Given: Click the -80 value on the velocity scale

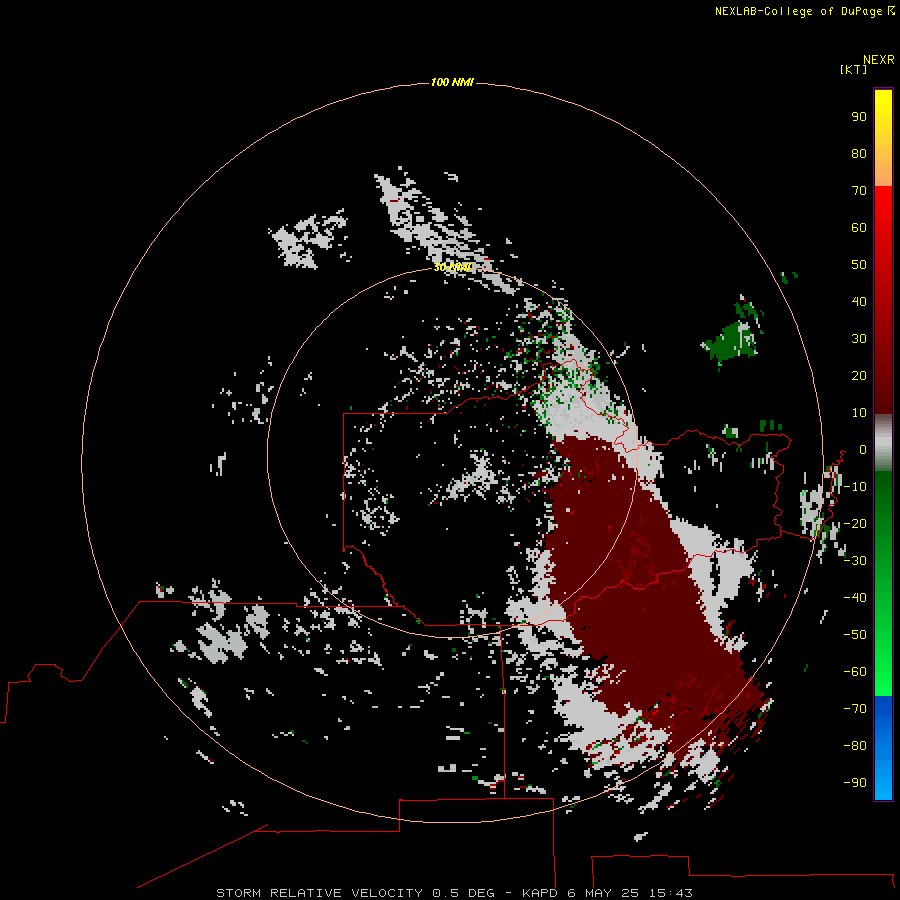Looking at the screenshot, I should tap(855, 746).
